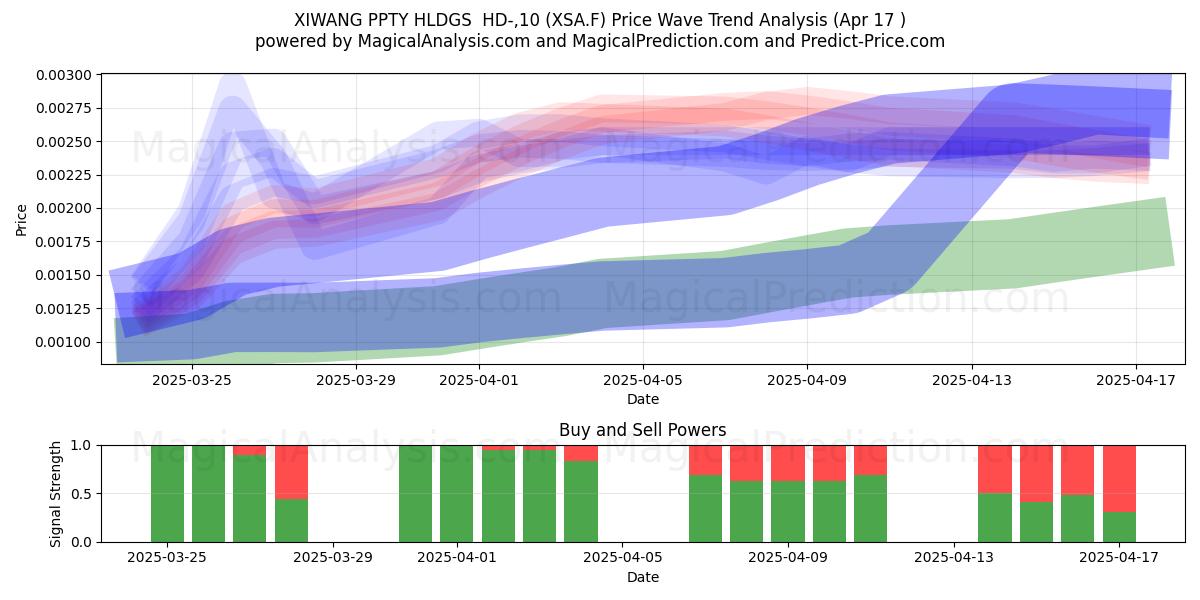Click price axis tick 0.00275

pyautogui.click(x=65, y=108)
